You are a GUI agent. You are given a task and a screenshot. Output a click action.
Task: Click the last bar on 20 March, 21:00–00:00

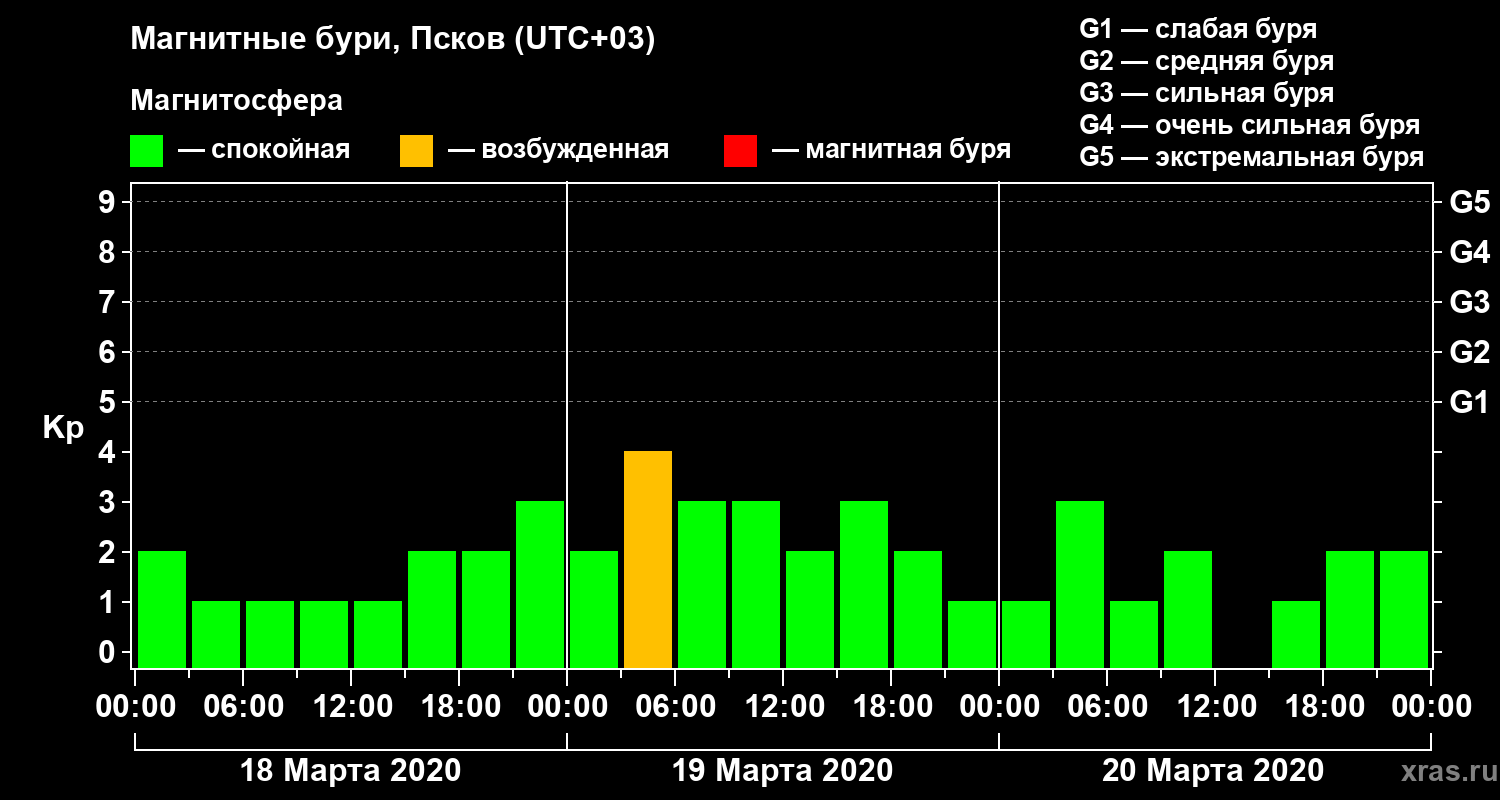(1404, 610)
